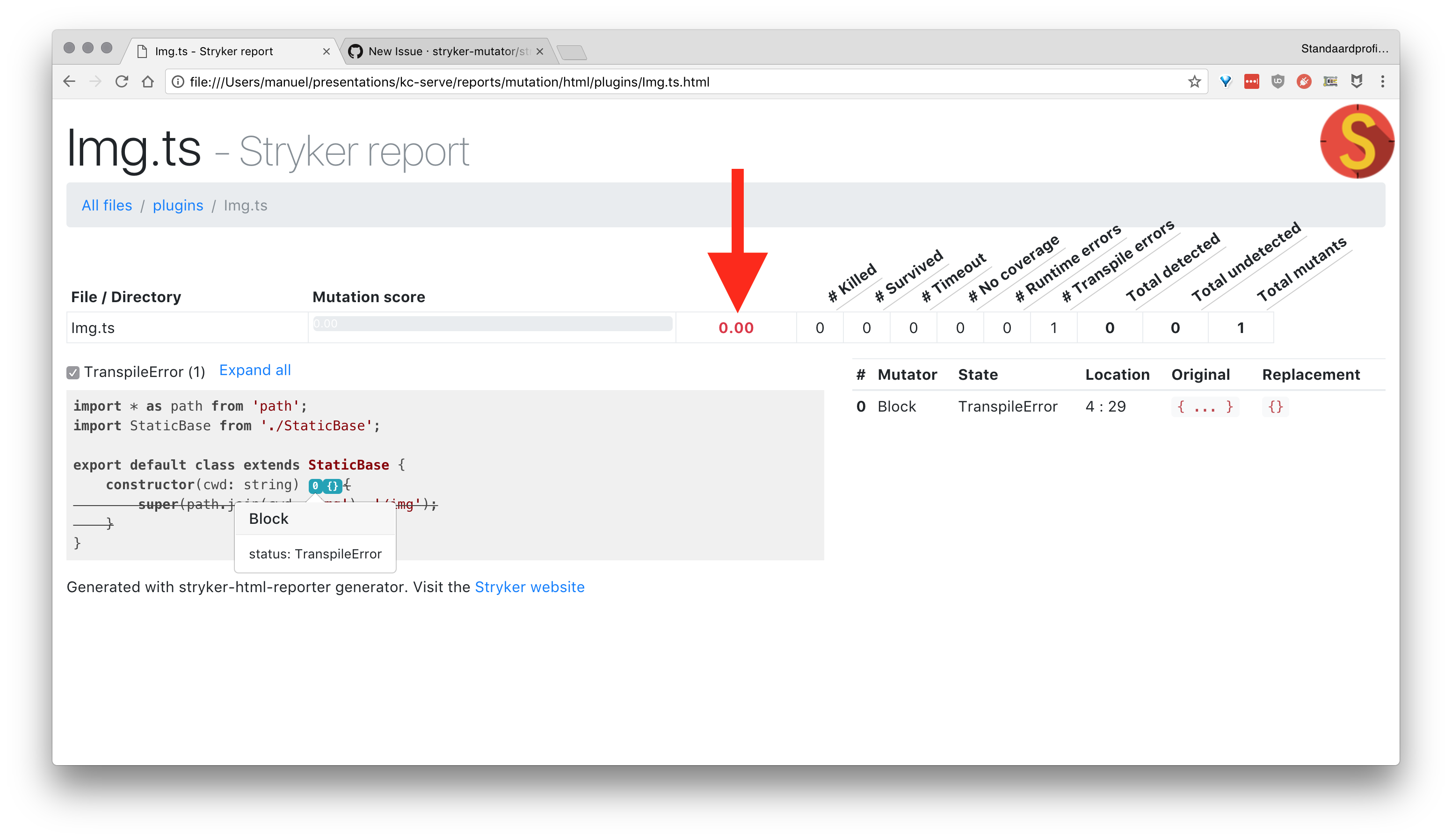Image resolution: width=1452 pixels, height=840 pixels.
Task: Reload the Stryker report page
Action: (x=122, y=82)
